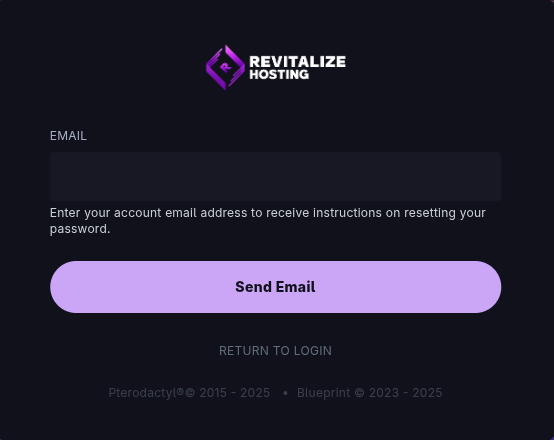Click the password reset instruction text
The image size is (554, 440).
(268, 221)
